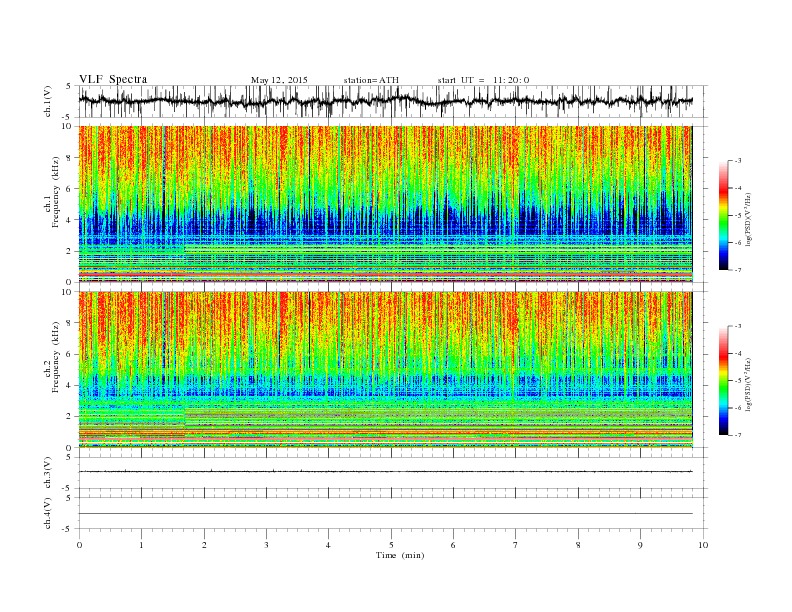
Task: Click the "Time (min)" axis title
Action: click(x=400, y=555)
